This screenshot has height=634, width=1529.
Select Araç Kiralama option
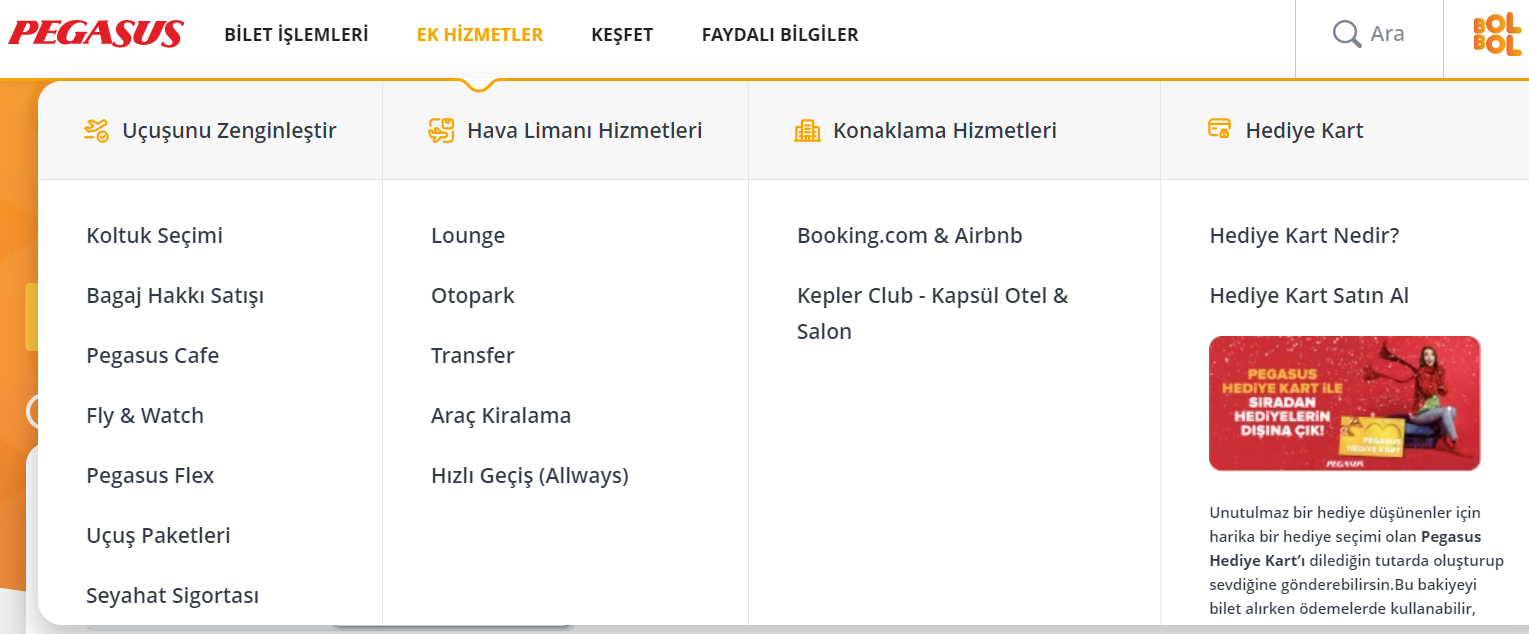tap(501, 416)
